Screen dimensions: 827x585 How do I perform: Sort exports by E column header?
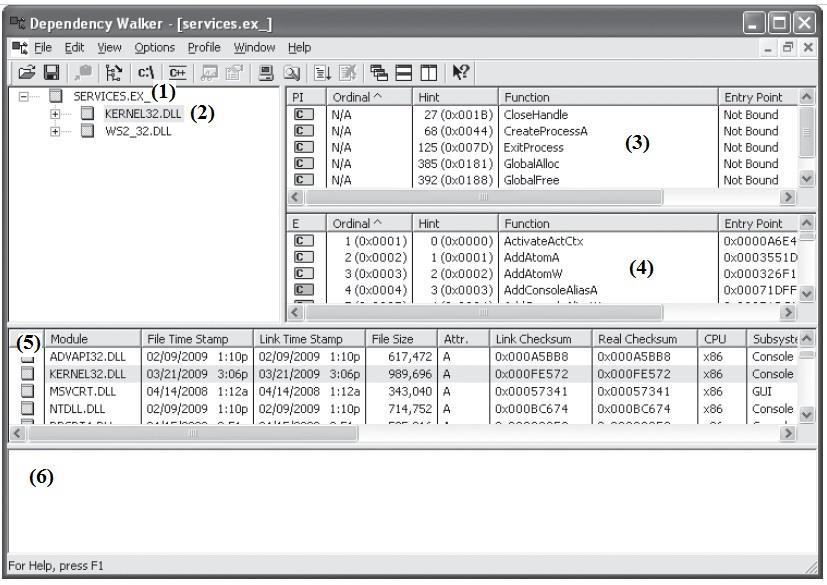[306, 224]
